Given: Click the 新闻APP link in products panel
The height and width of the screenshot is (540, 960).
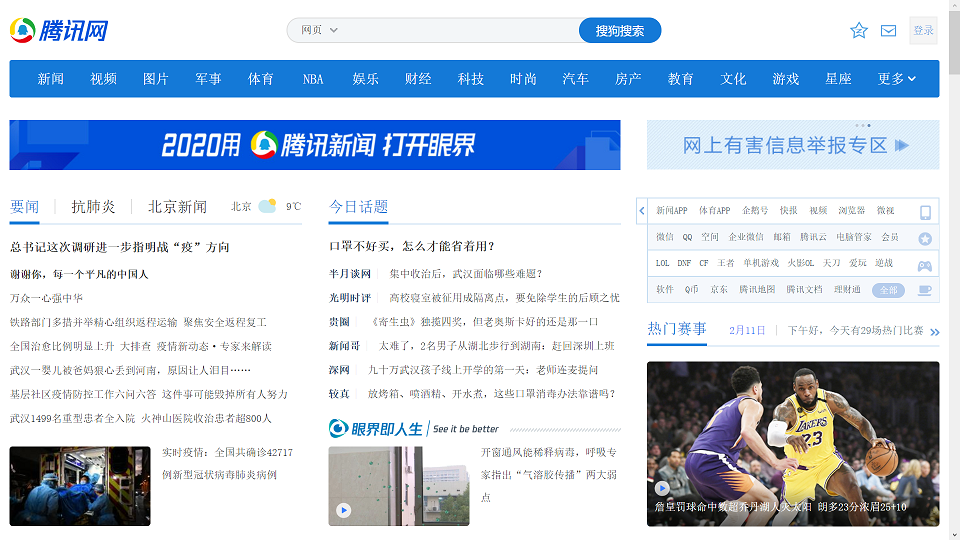Looking at the screenshot, I should coord(672,211).
